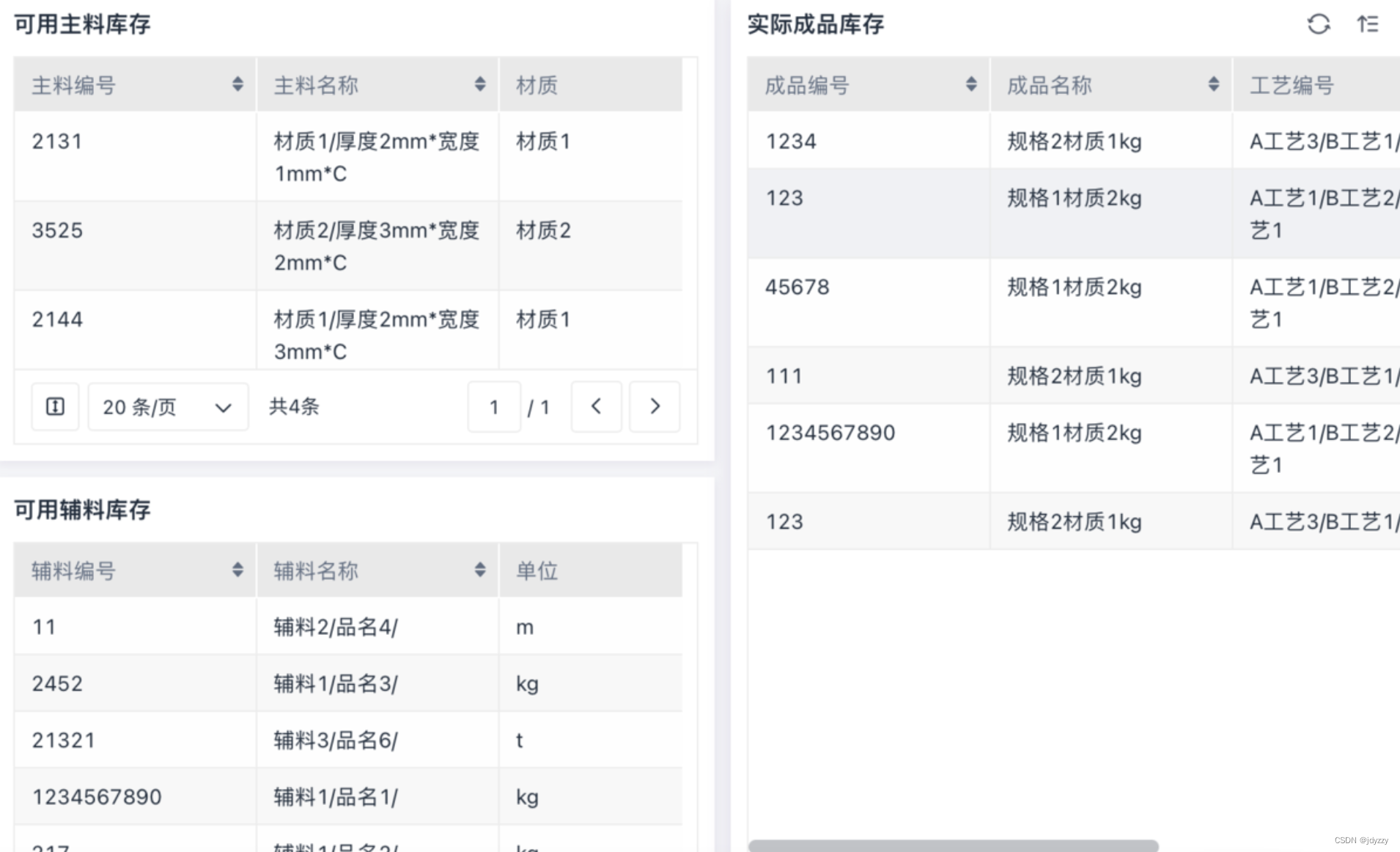Click the collapse-list icon beside refresh
This screenshot has width=1400, height=852.
click(1368, 24)
